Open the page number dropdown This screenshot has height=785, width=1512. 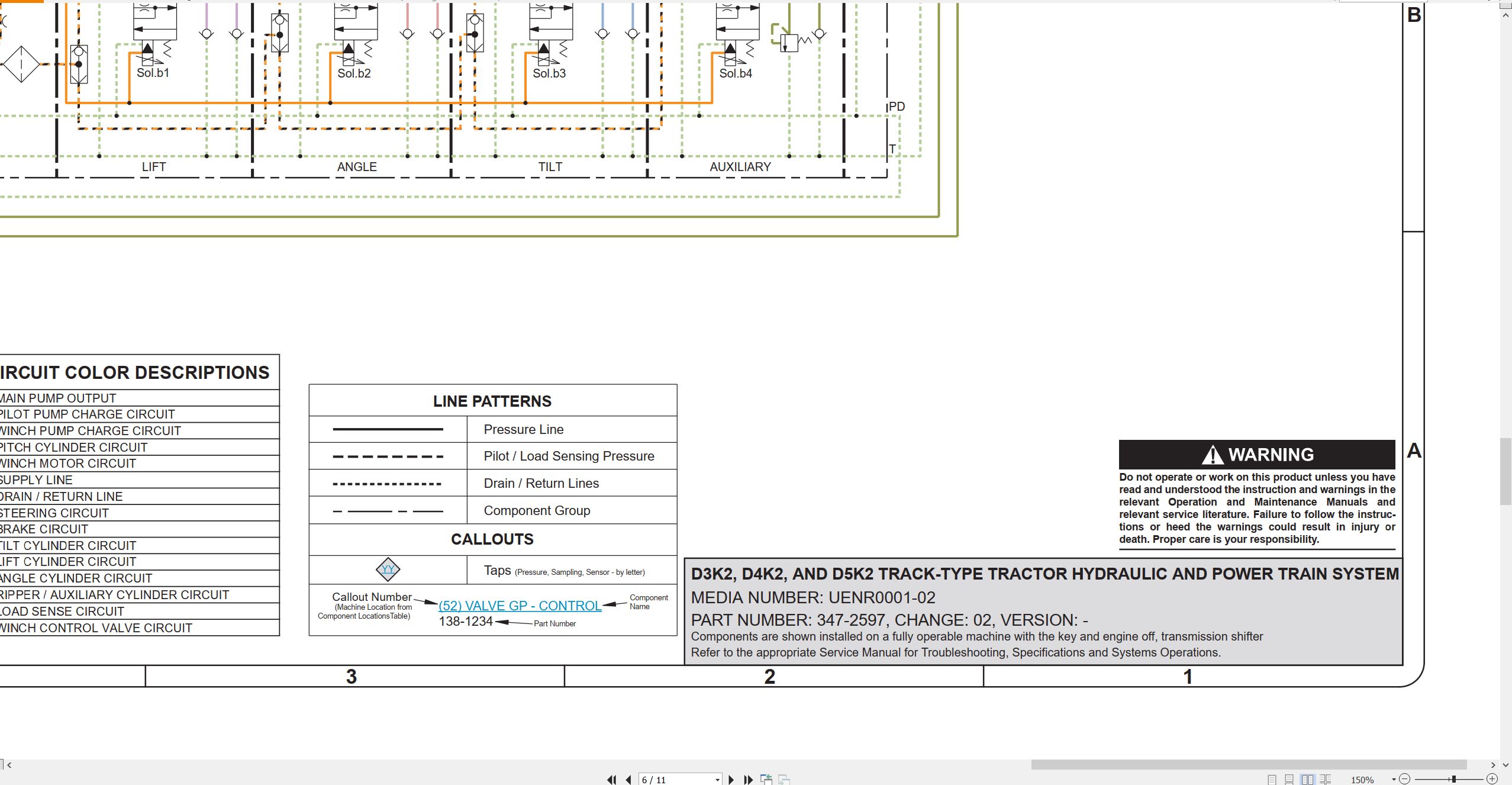tap(717, 780)
